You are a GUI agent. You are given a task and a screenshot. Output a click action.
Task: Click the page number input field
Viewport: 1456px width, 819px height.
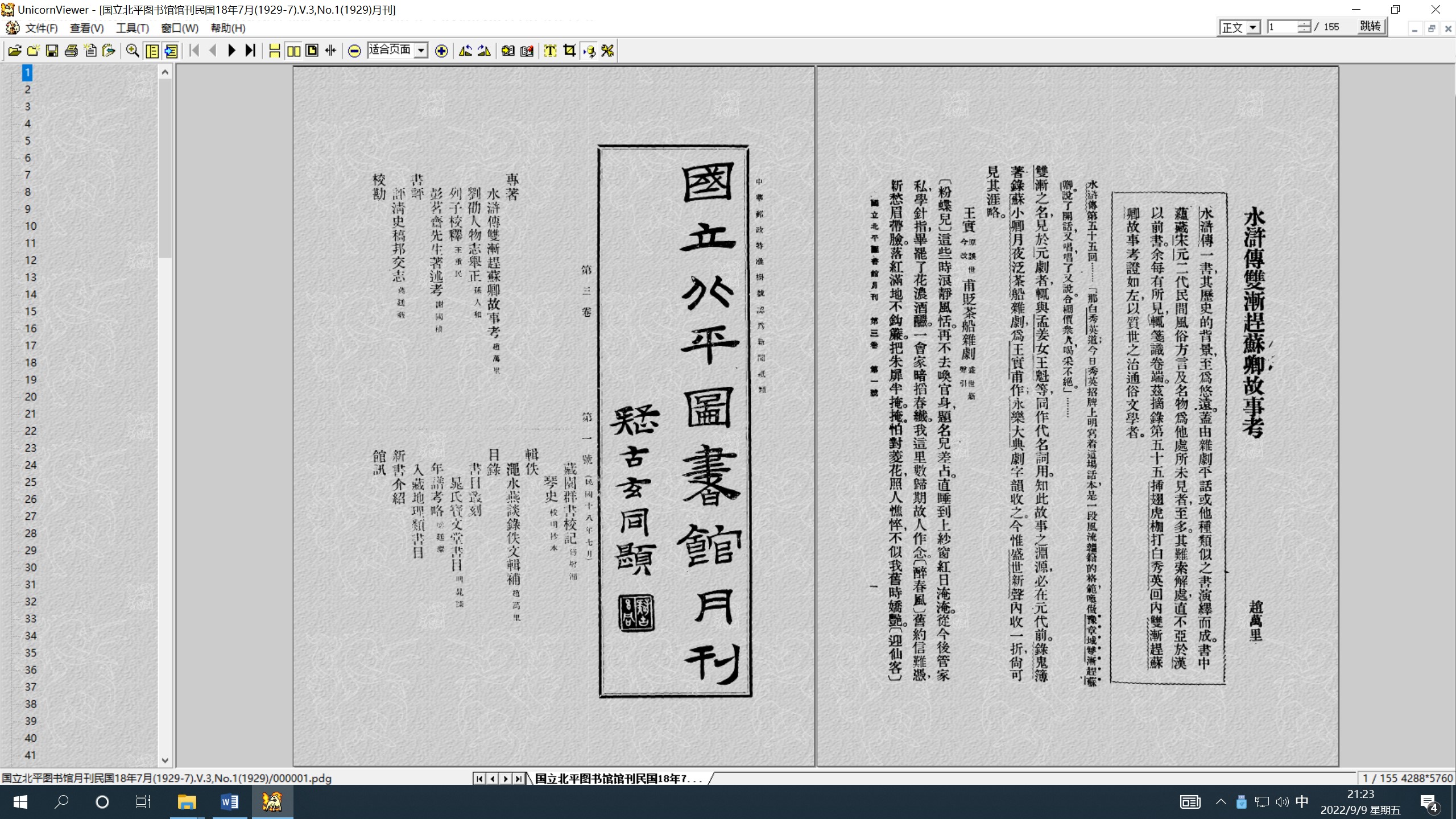click(1282, 27)
